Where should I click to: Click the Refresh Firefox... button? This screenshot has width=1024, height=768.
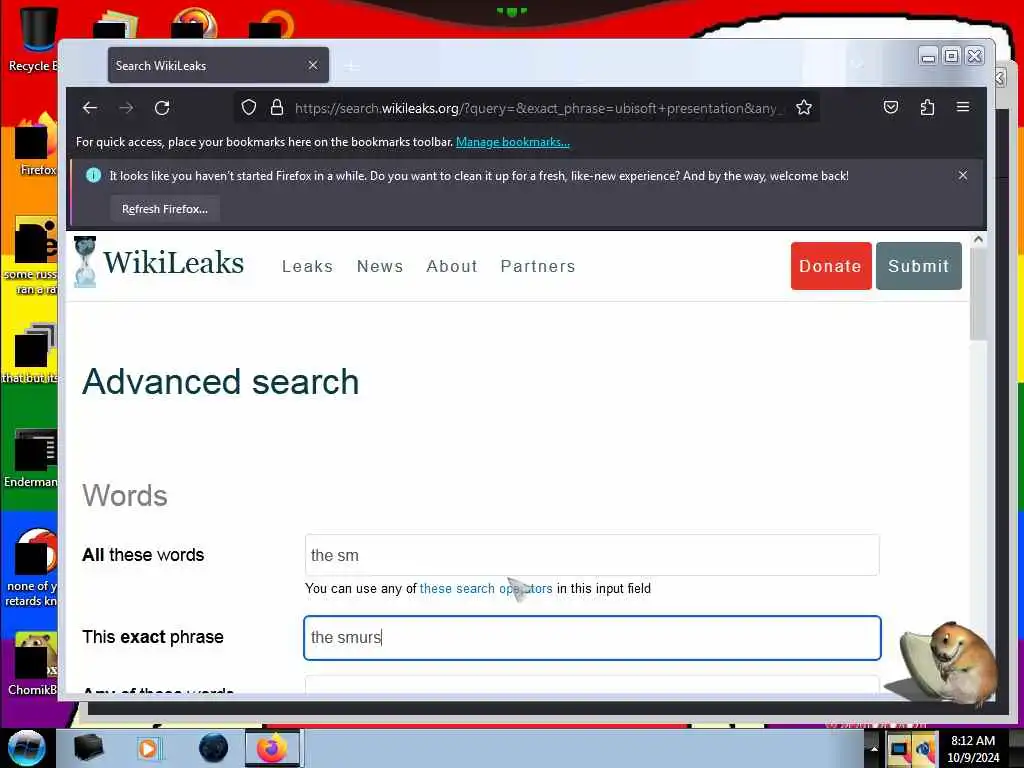(165, 209)
